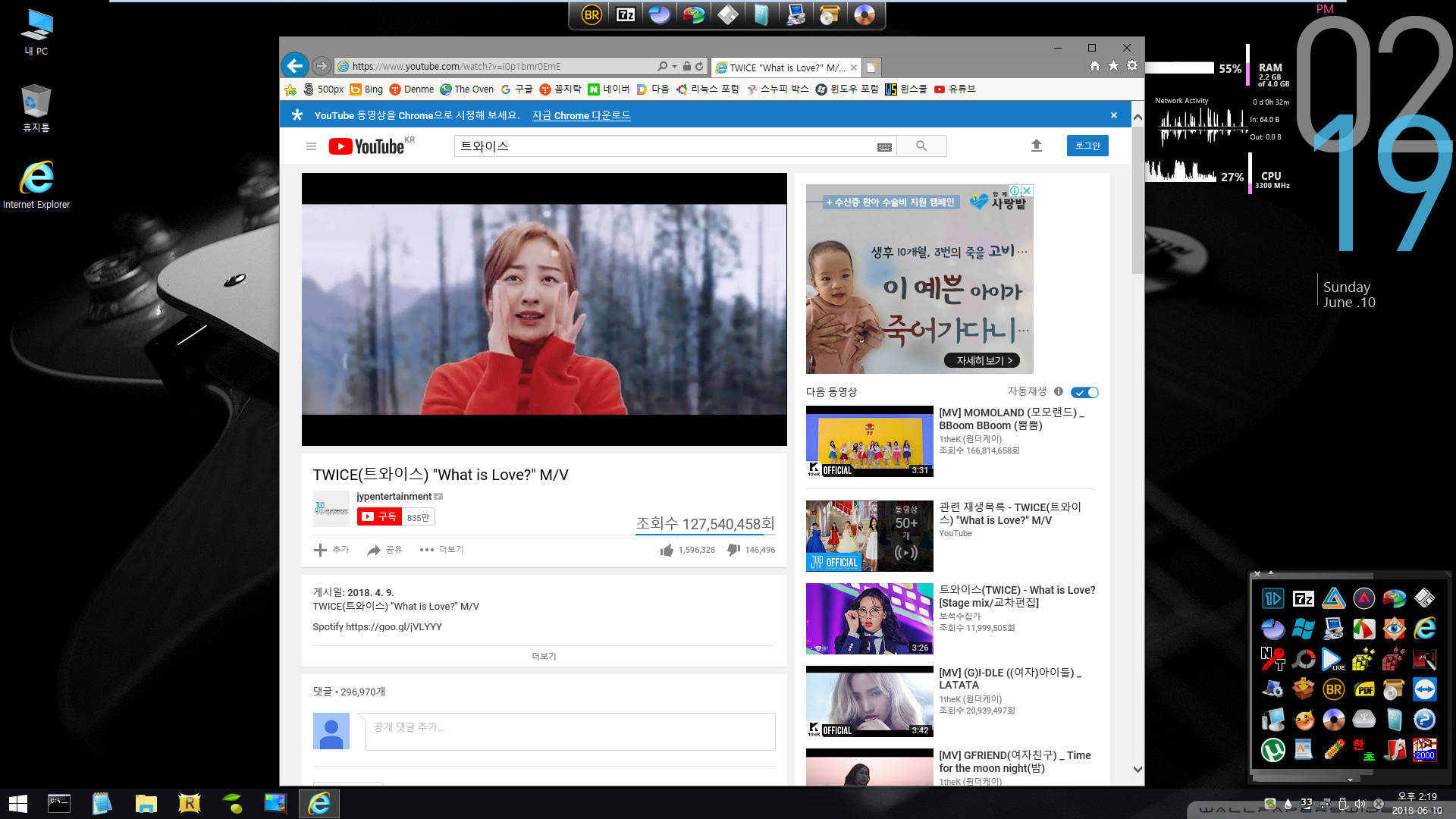Open the 유튜브 bookmark
1456x819 pixels.
[955, 89]
